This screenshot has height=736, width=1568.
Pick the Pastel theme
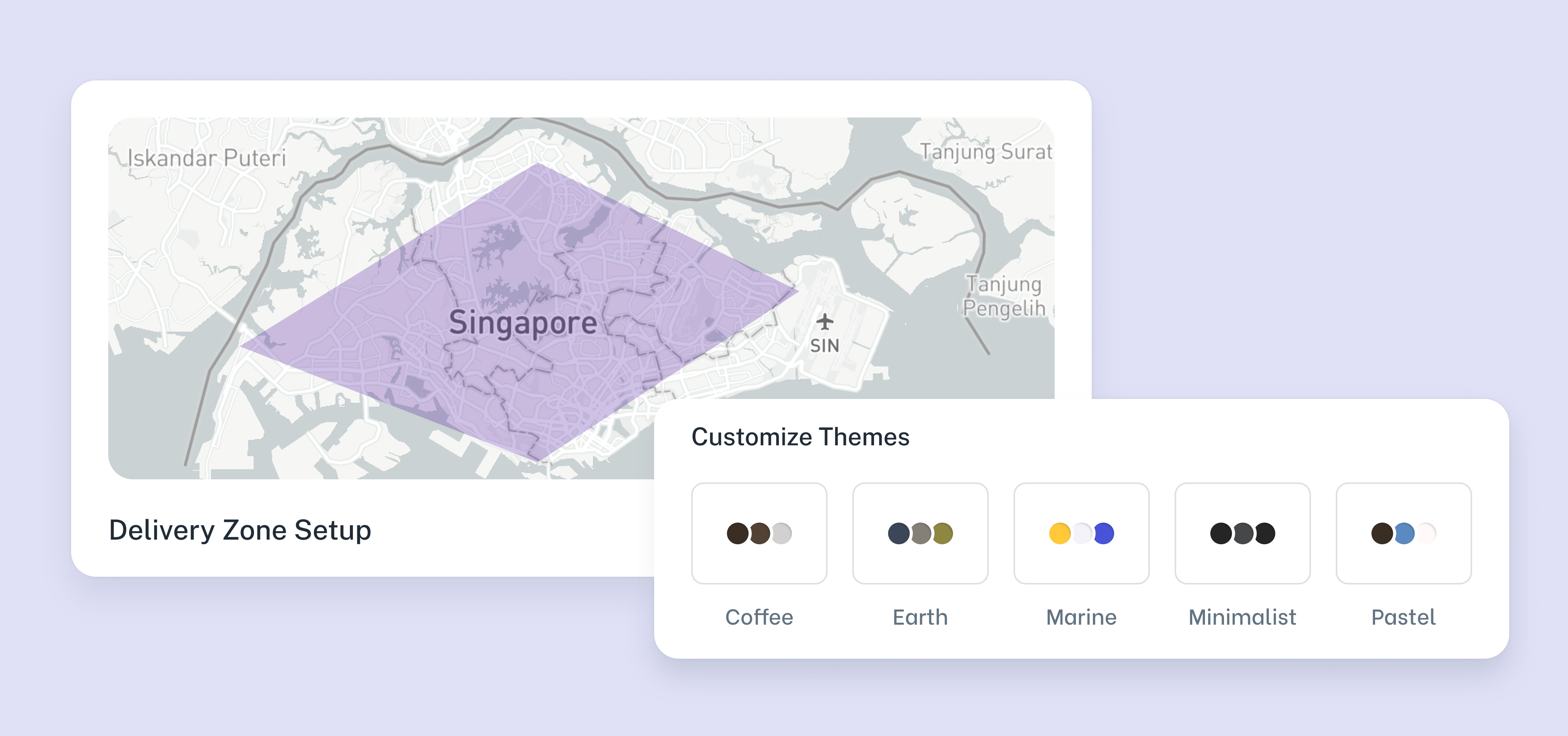click(x=1403, y=534)
